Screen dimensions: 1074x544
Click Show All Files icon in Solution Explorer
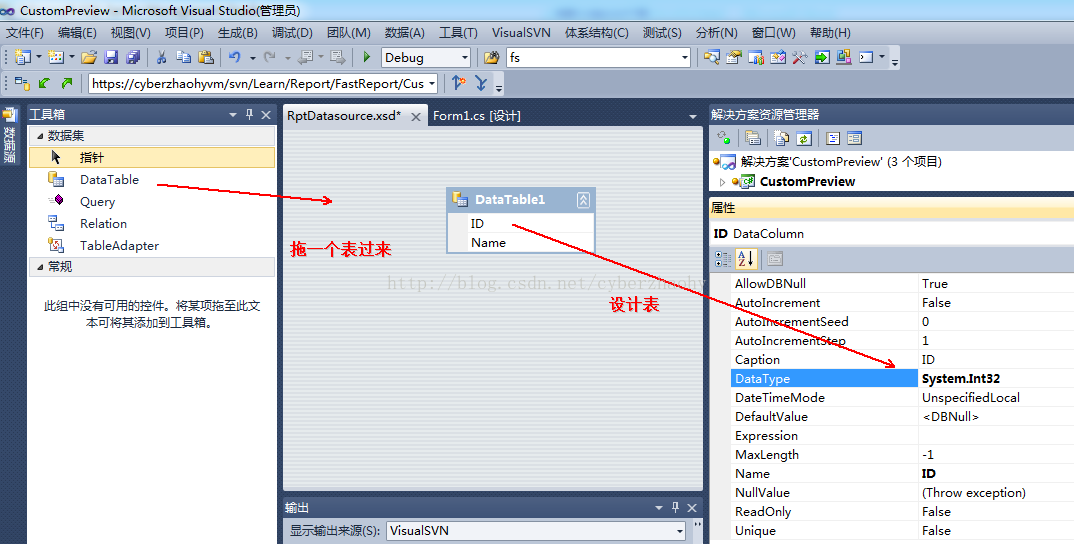pos(782,138)
